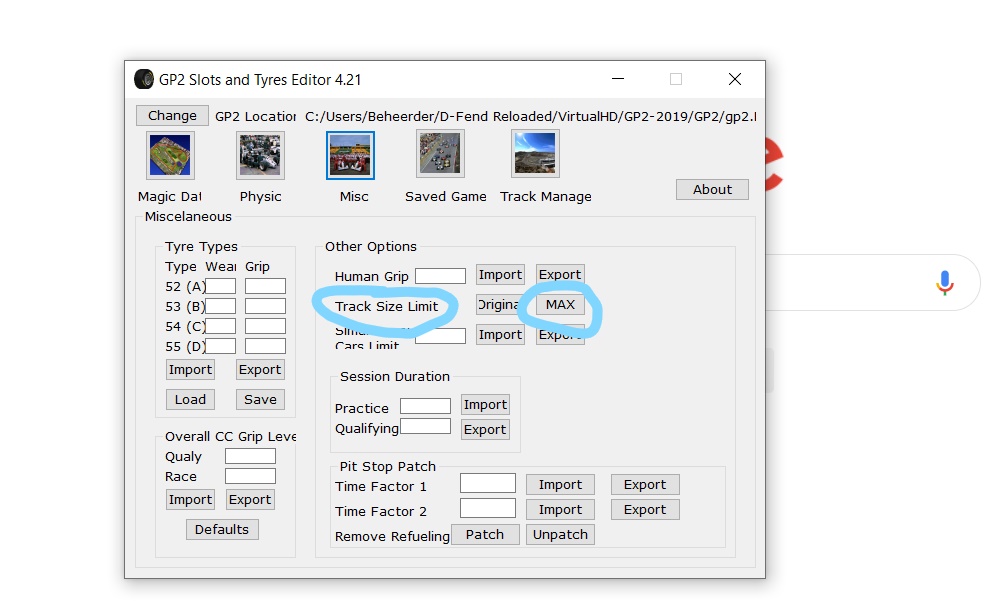
Task: Click the Load tyre types button
Action: pyautogui.click(x=190, y=399)
